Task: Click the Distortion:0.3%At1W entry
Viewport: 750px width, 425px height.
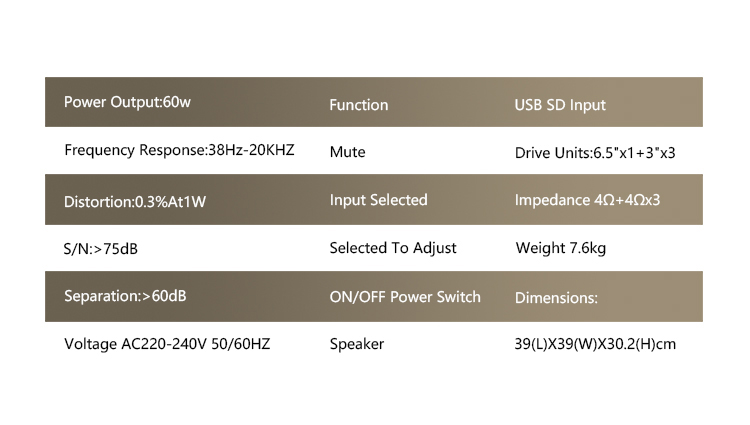Action: pos(135,202)
